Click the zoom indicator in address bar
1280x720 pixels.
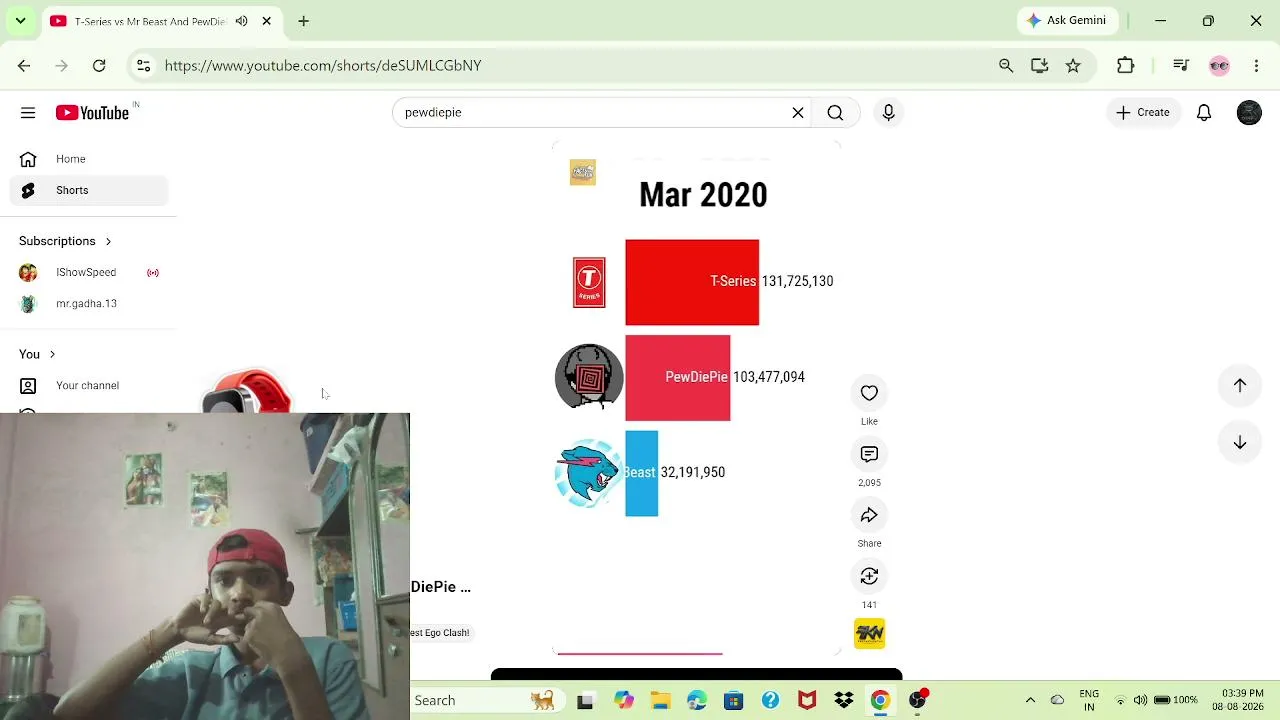point(1006,65)
